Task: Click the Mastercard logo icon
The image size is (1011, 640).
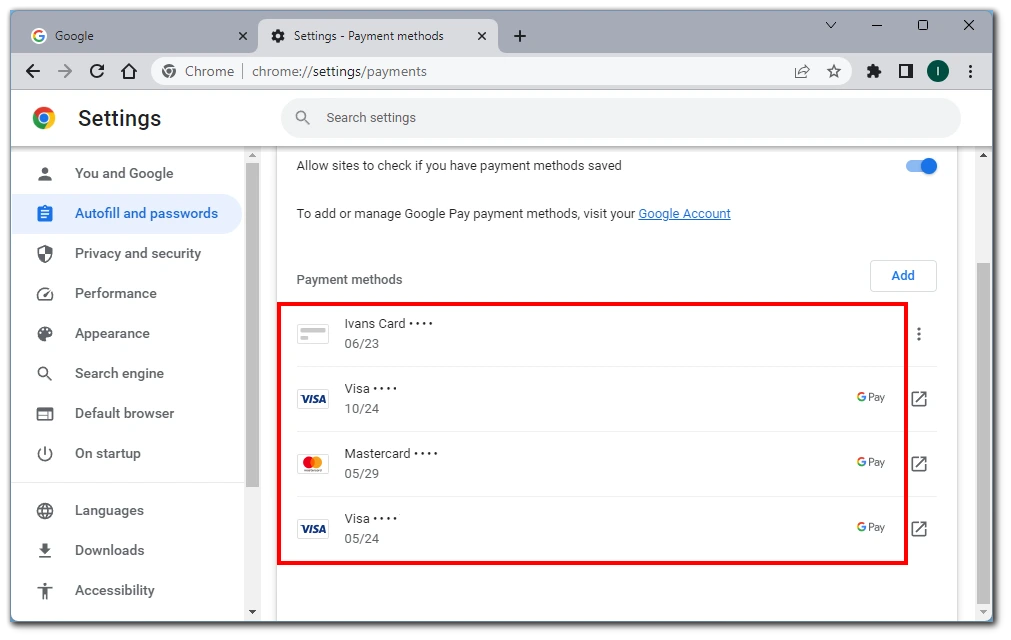Action: tap(313, 463)
